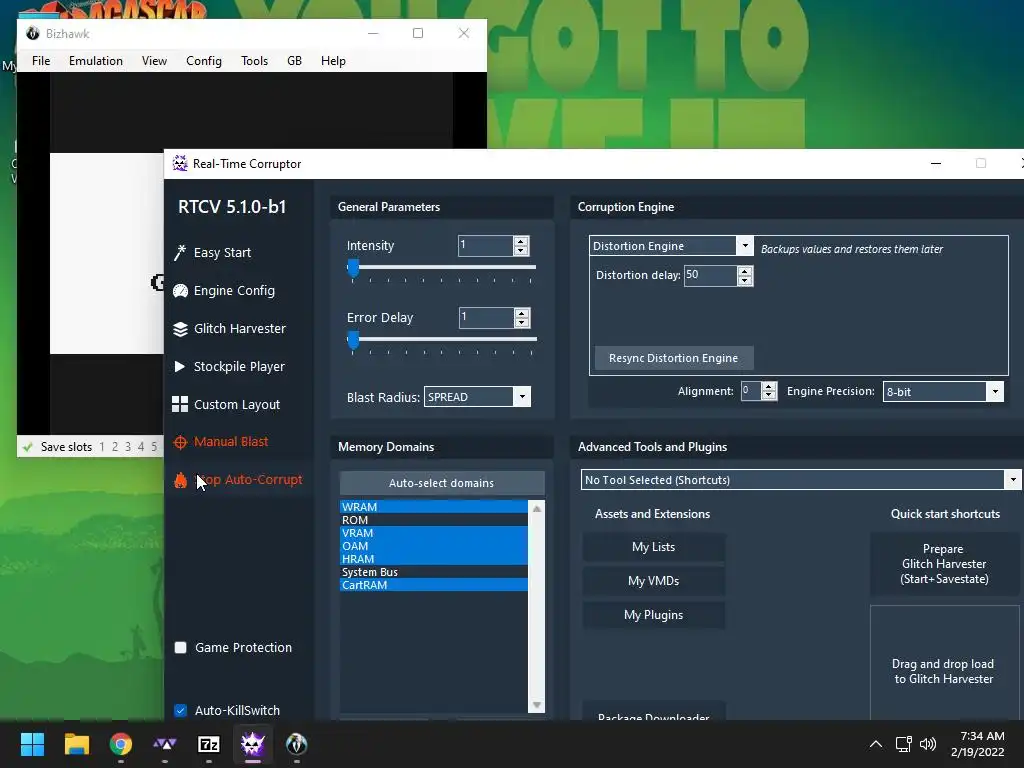Open the Bizhawk File menu
This screenshot has height=768, width=1024.
[40, 61]
